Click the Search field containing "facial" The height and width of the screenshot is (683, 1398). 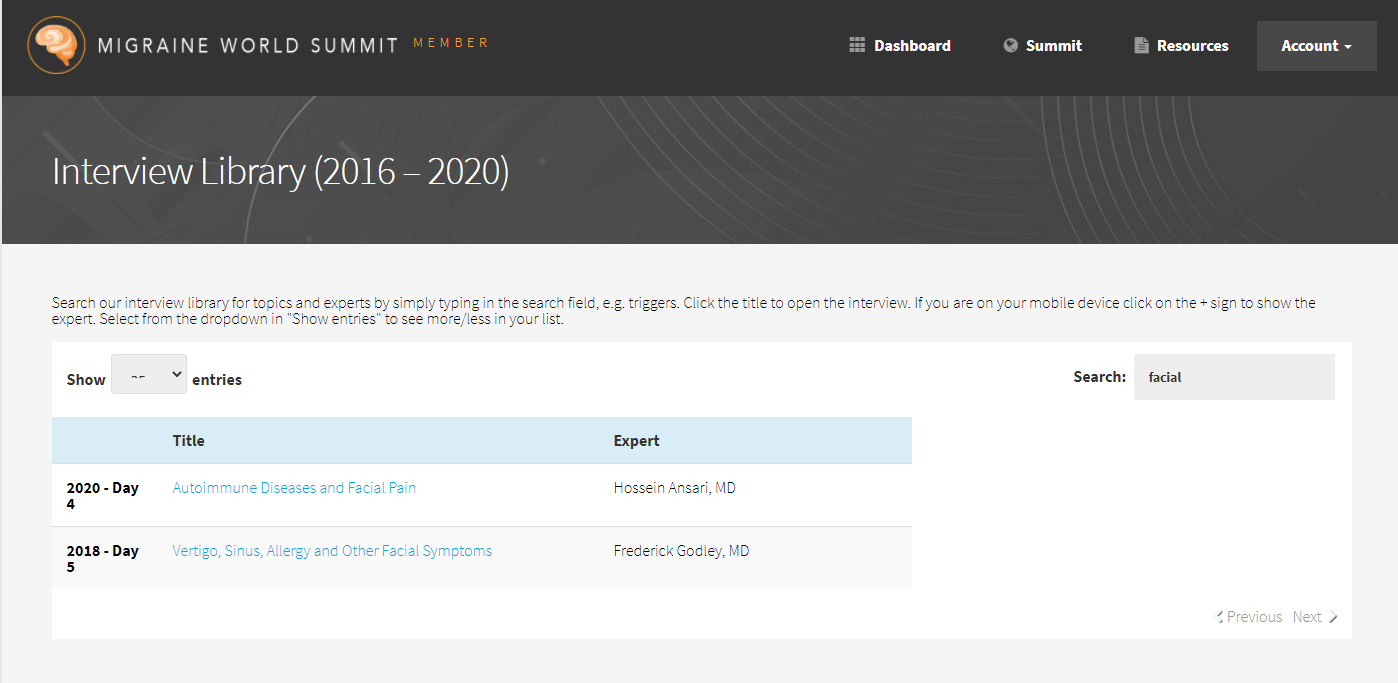click(1233, 377)
